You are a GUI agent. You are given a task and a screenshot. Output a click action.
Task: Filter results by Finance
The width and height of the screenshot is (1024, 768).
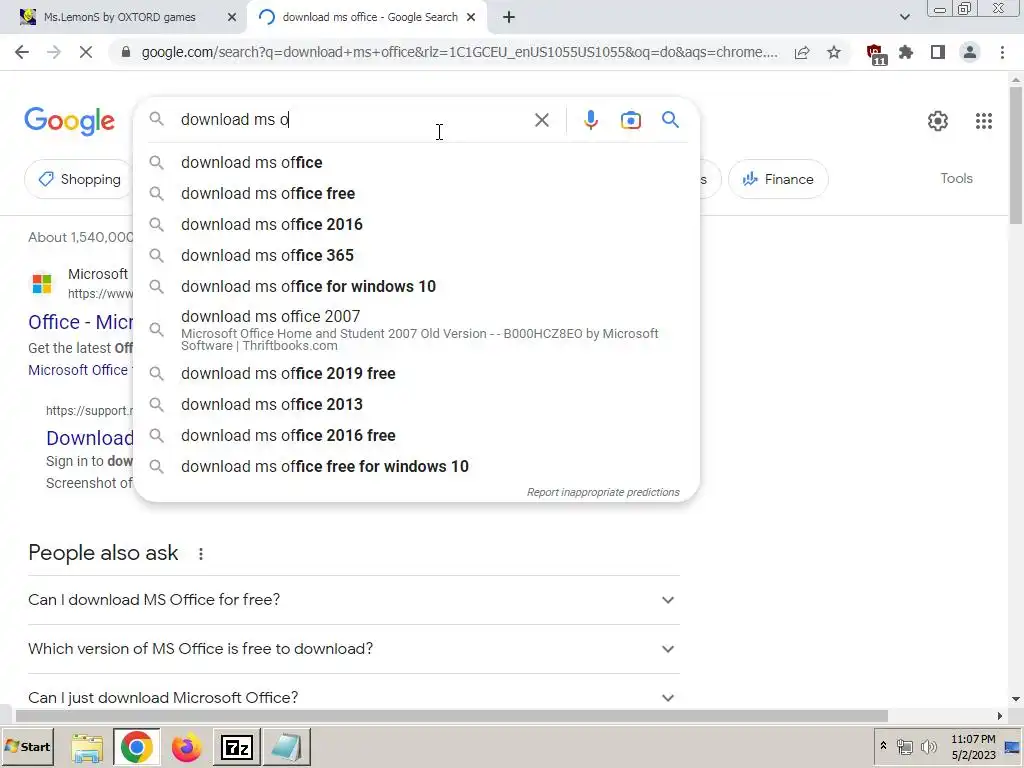point(778,179)
